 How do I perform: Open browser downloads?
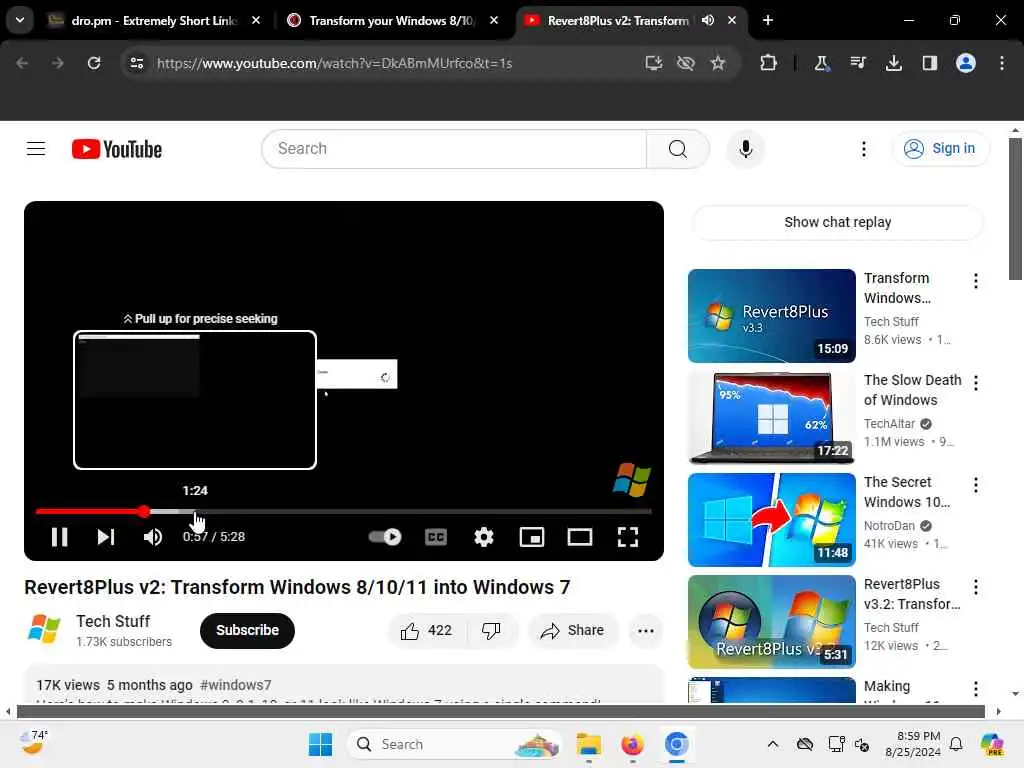[893, 63]
